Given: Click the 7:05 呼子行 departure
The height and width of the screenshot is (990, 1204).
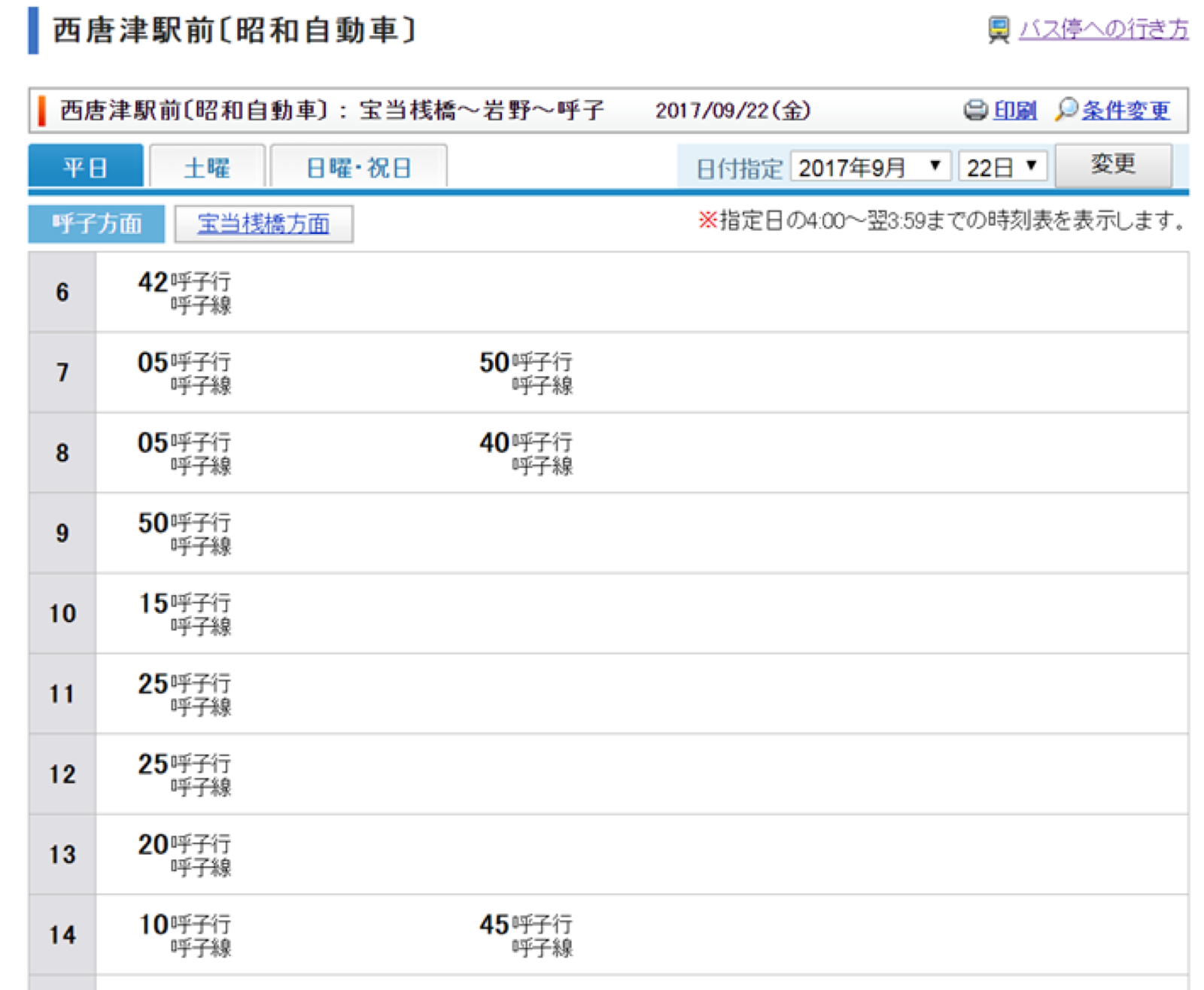Looking at the screenshot, I should pos(184,373).
